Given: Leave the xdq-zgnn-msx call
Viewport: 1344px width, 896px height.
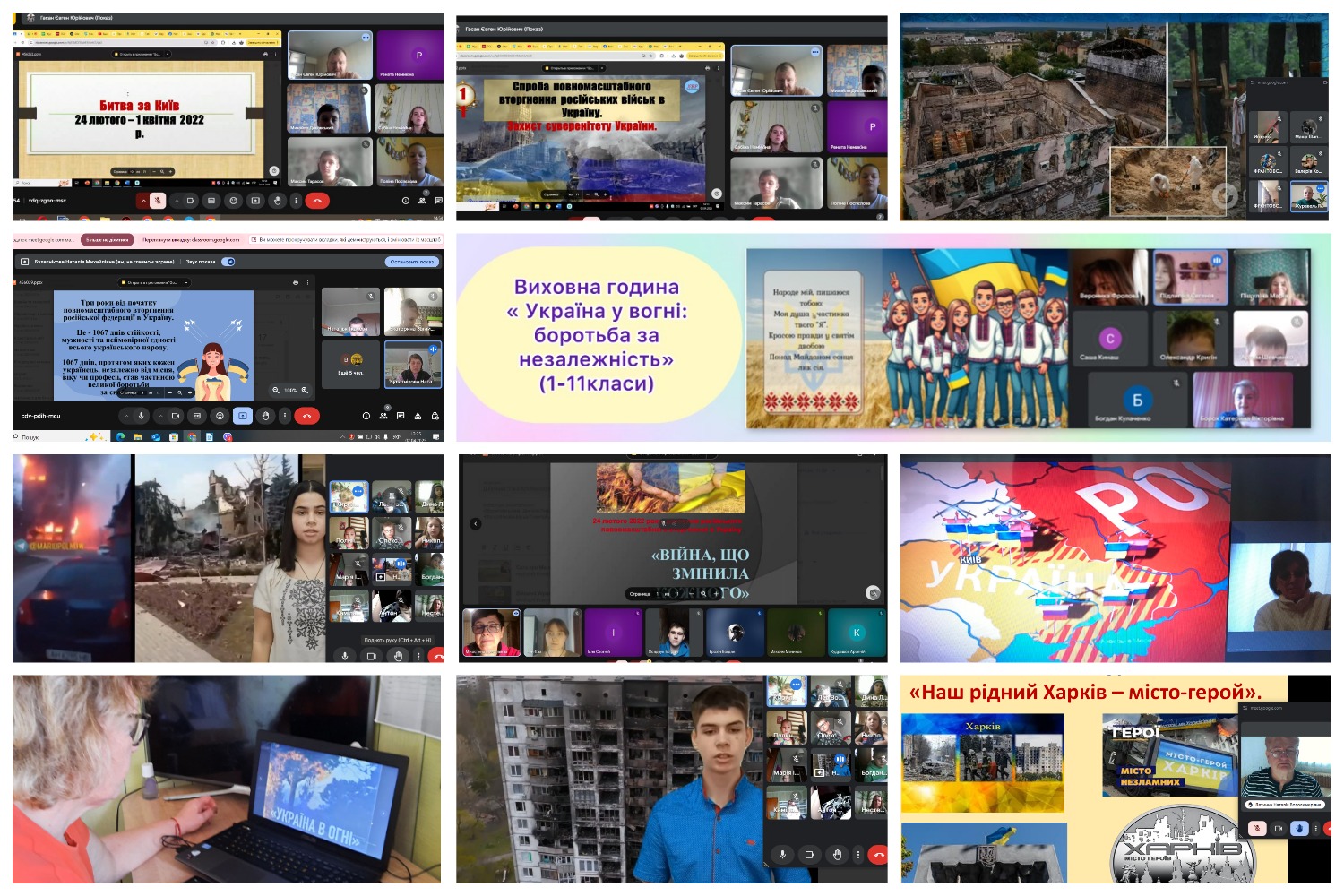Looking at the screenshot, I should pyautogui.click(x=317, y=201).
